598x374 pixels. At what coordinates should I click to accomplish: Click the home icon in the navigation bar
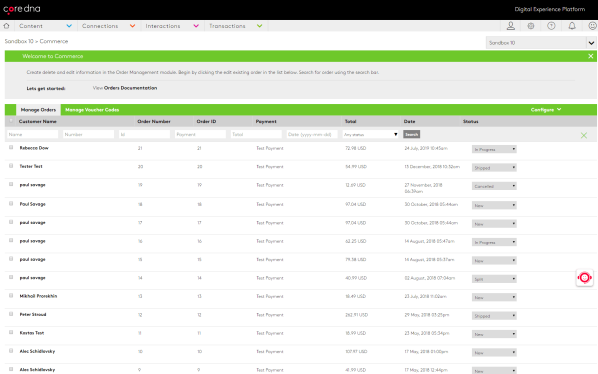pos(6,26)
